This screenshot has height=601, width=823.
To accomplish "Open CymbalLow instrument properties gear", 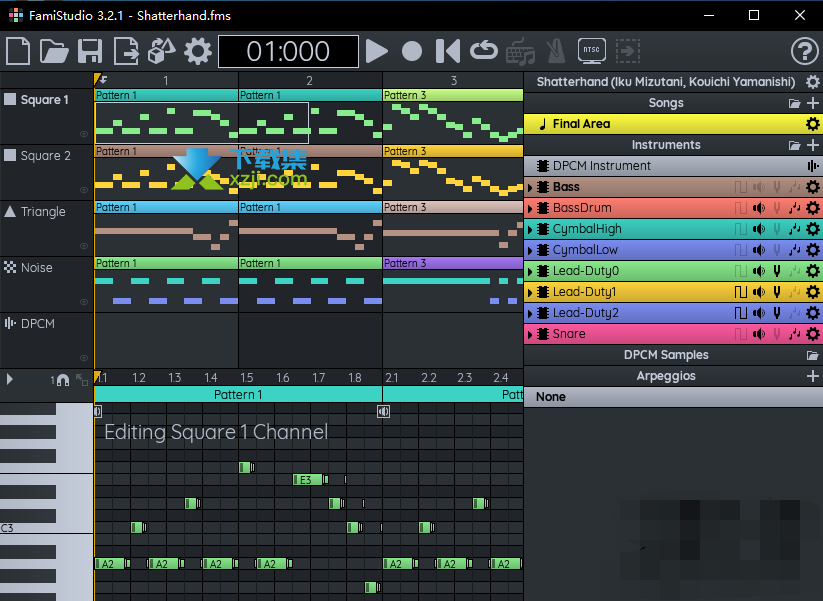I will click(813, 250).
